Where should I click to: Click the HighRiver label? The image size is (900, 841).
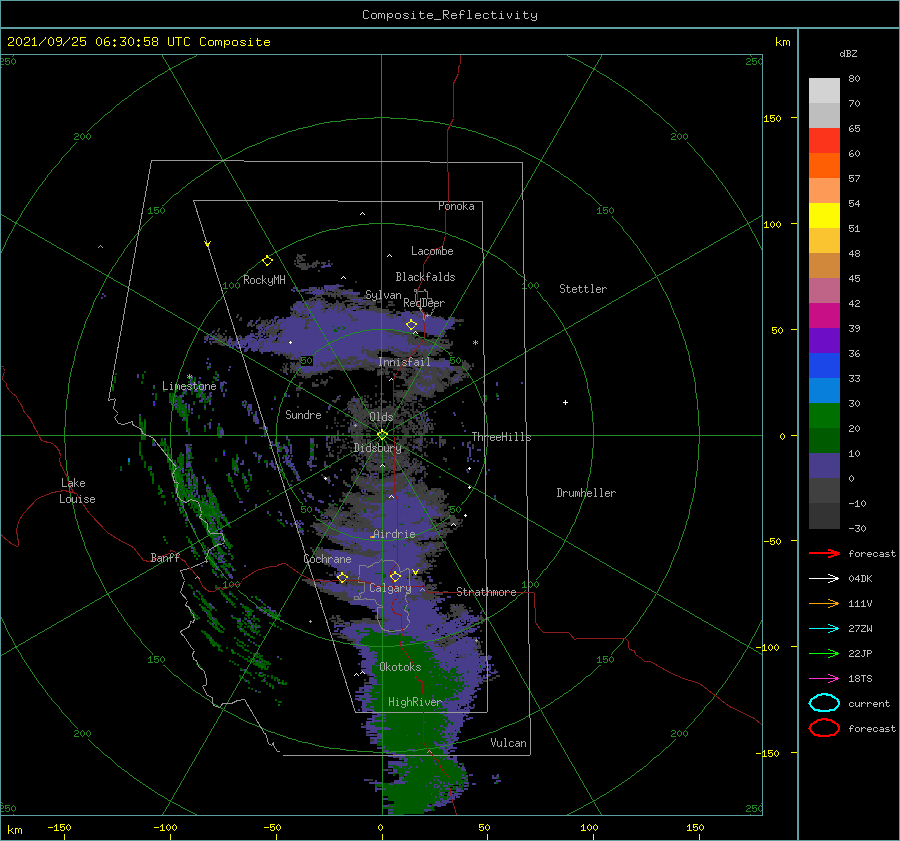(x=415, y=702)
